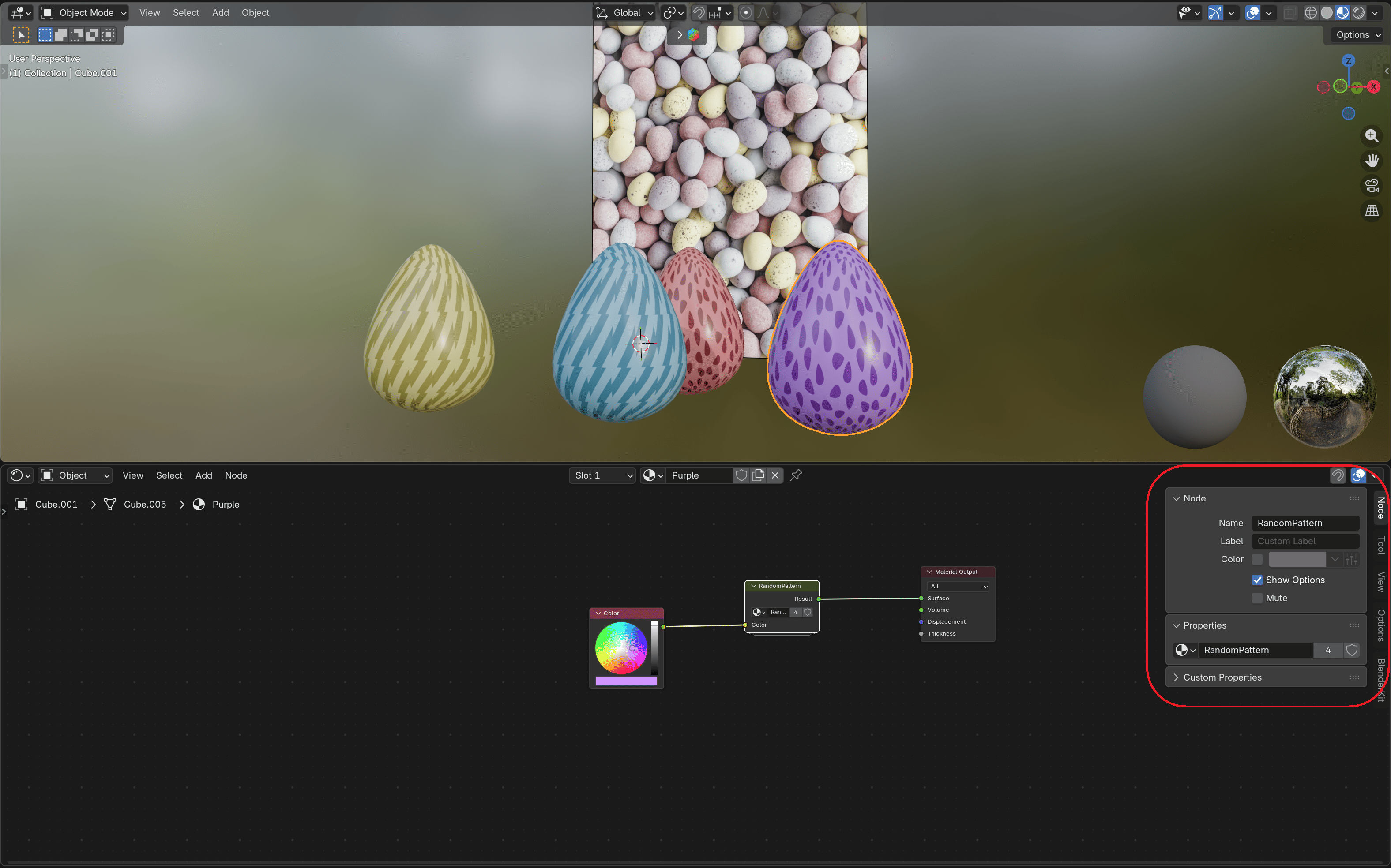
Task: Toggle X-Ray mode icon
Action: (x=1290, y=13)
